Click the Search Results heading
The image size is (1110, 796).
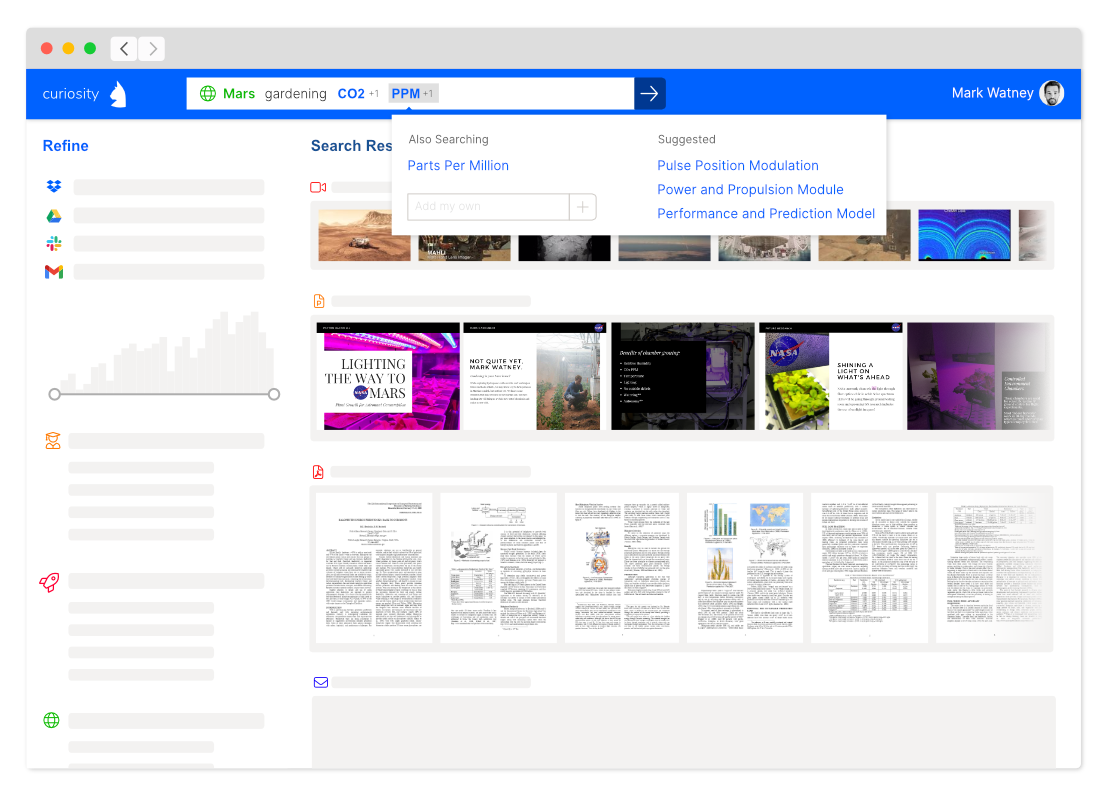351,146
